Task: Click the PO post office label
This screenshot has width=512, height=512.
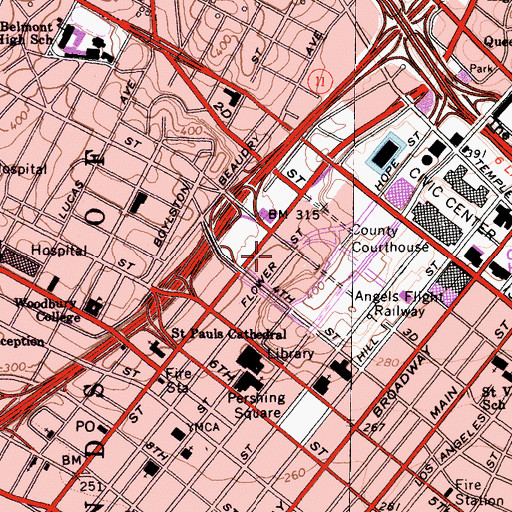Action: pyautogui.click(x=86, y=426)
